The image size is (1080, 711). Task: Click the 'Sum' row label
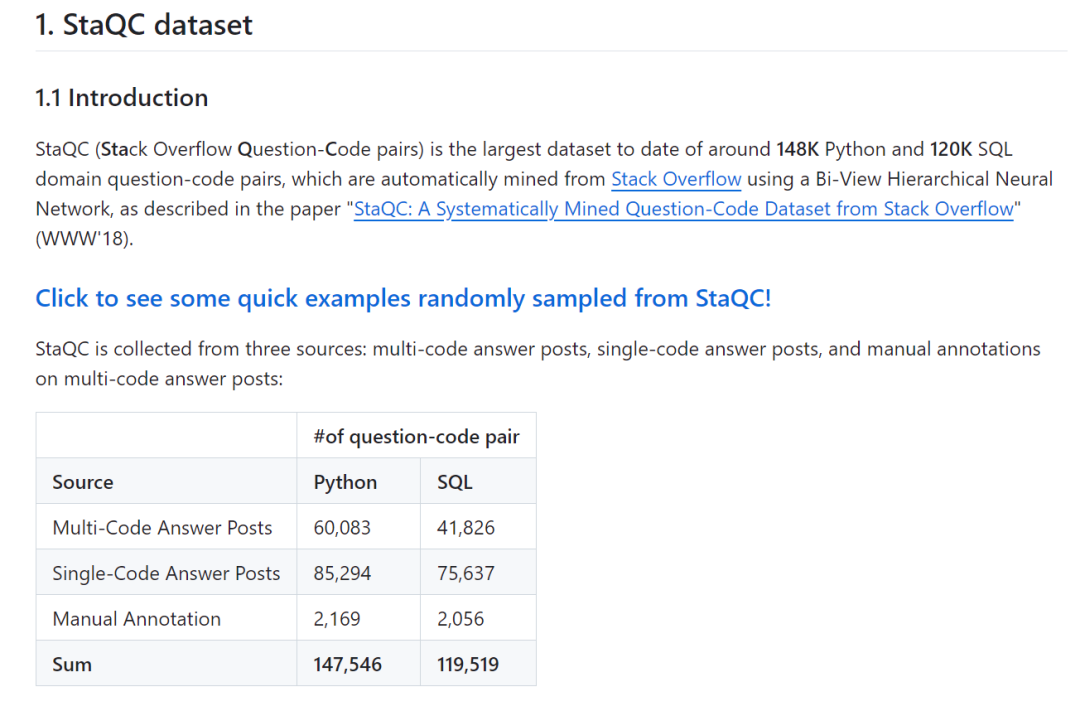tap(72, 664)
